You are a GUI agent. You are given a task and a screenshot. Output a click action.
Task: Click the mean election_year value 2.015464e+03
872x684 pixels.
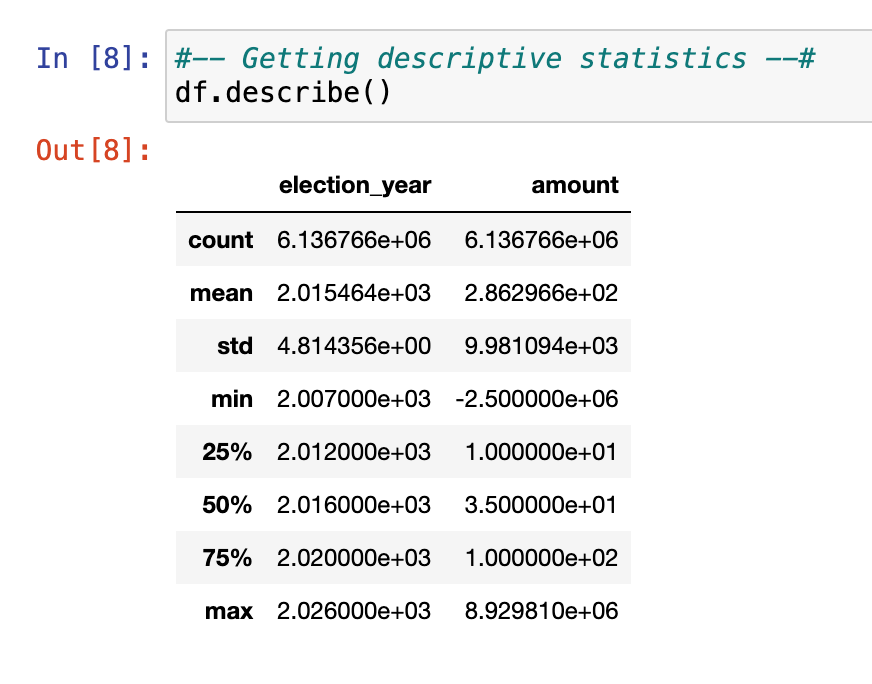pyautogui.click(x=354, y=293)
